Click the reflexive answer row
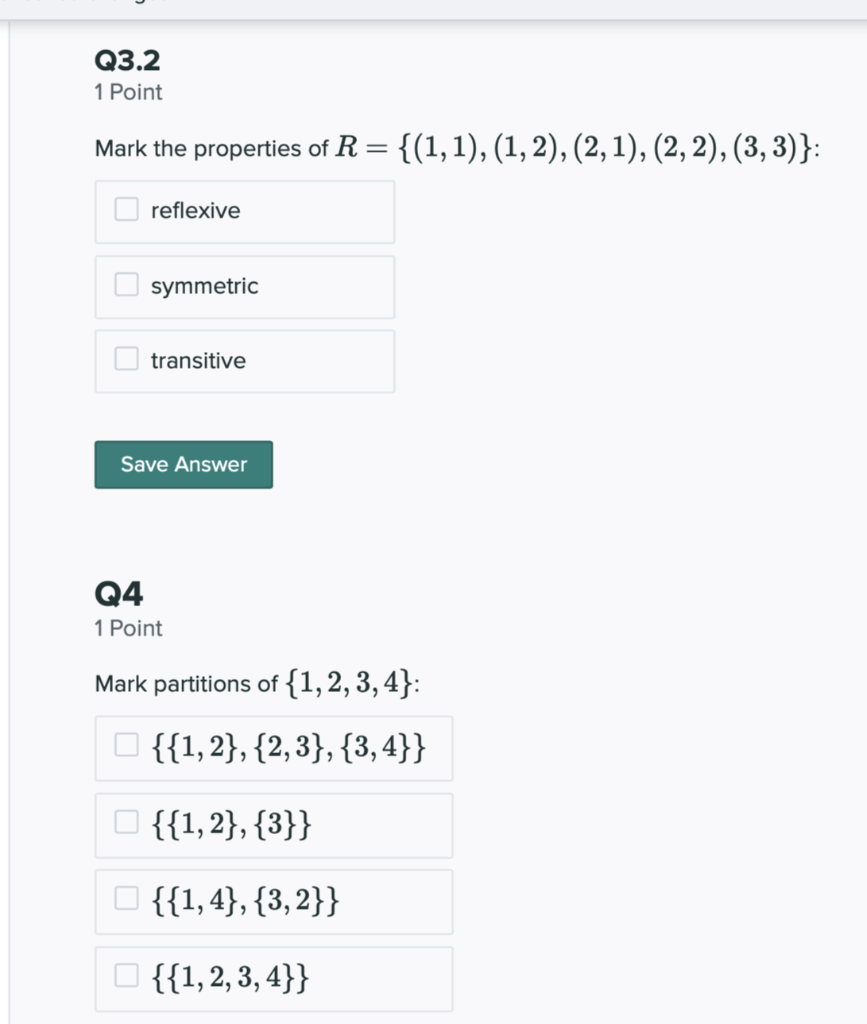 (x=244, y=211)
